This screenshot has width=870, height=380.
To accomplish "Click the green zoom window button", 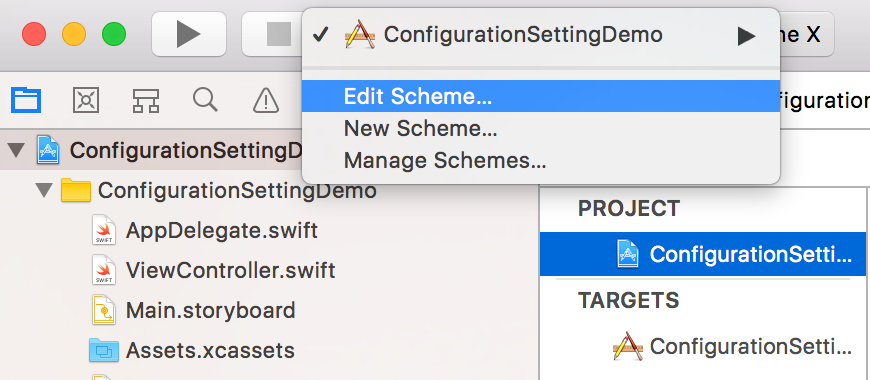I will click(x=114, y=34).
